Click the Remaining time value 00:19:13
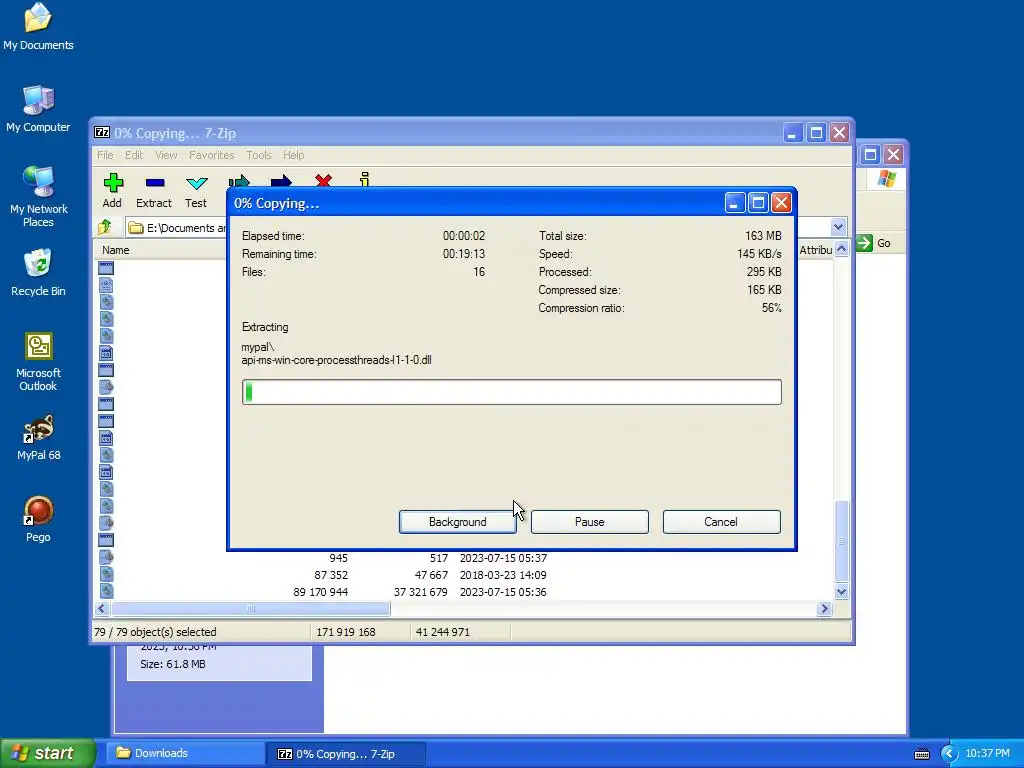1024x768 pixels. 464,254
